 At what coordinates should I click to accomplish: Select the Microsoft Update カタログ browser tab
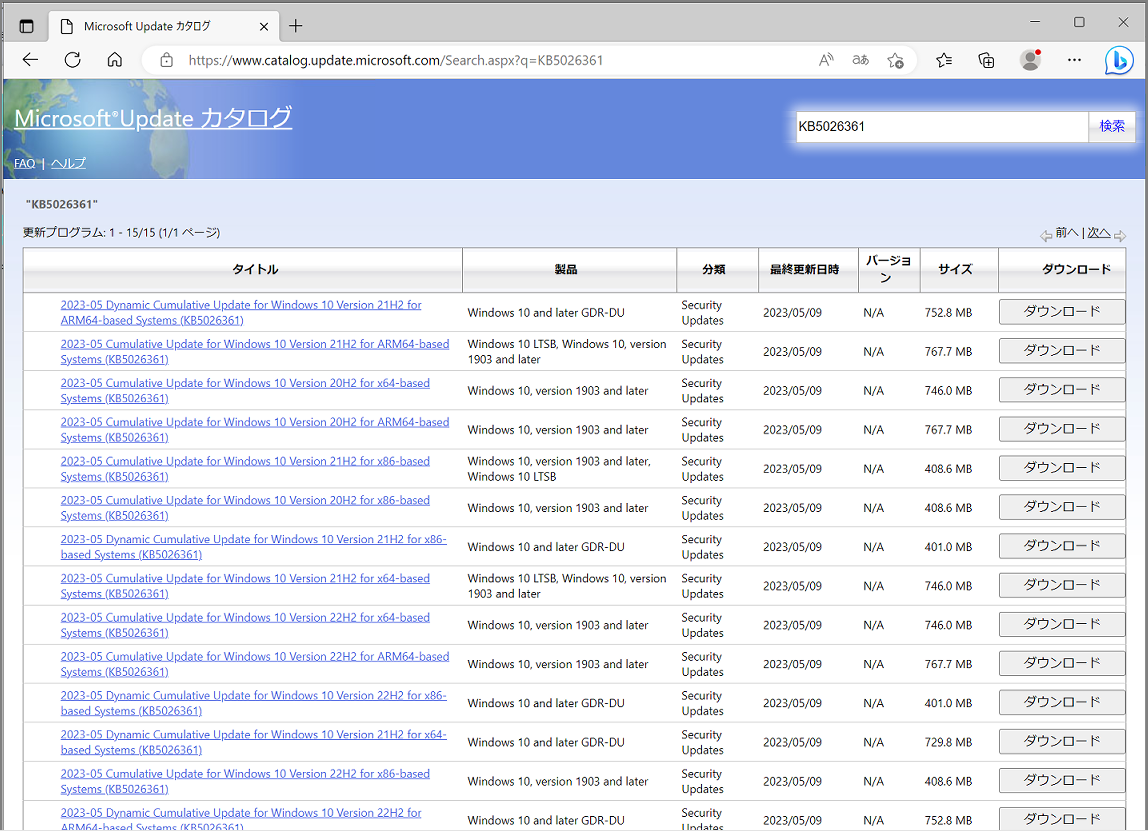164,26
